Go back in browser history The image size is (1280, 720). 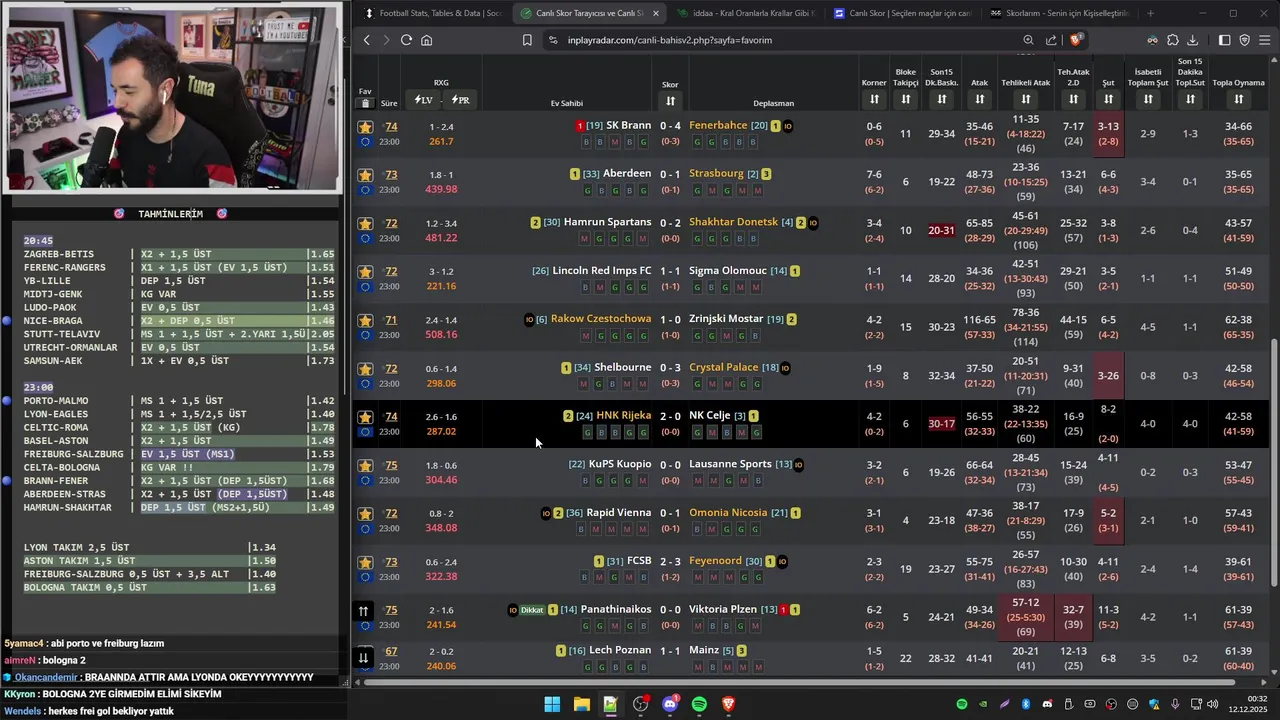[367, 40]
